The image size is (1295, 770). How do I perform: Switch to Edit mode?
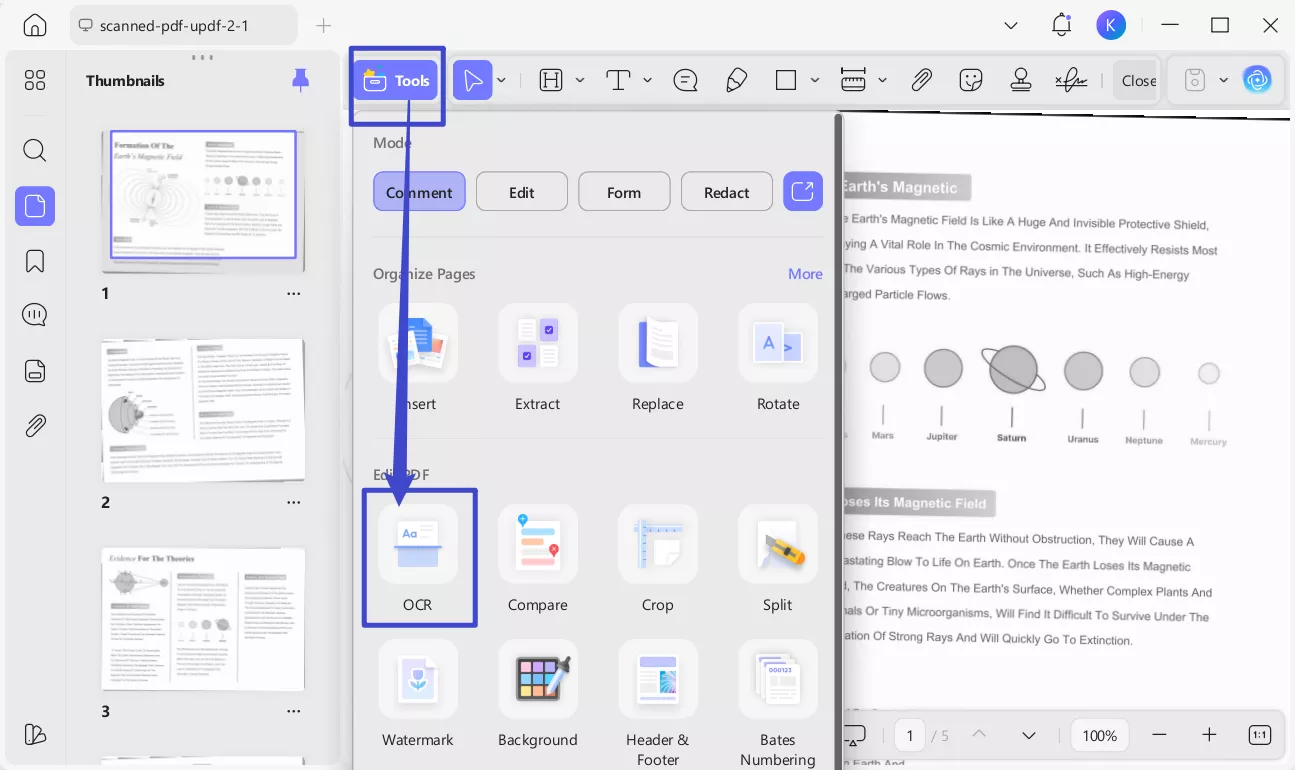tap(522, 192)
